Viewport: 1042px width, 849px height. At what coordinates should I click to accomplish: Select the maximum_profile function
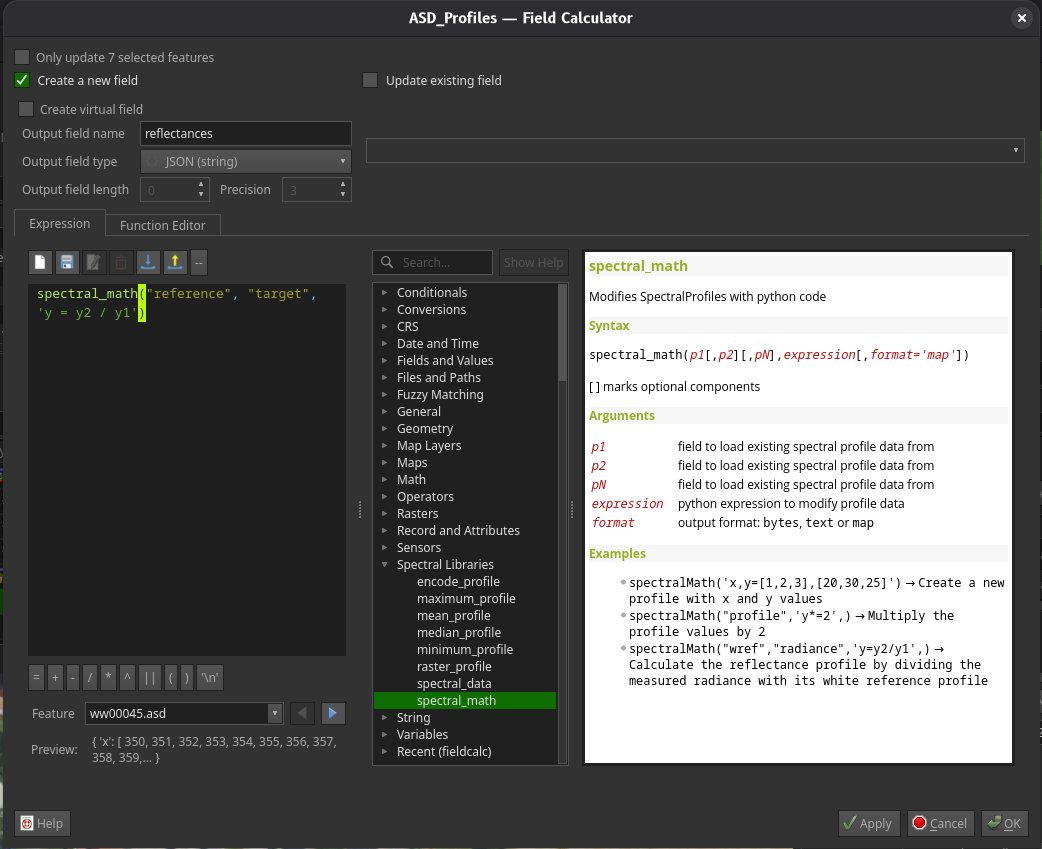[x=466, y=599]
